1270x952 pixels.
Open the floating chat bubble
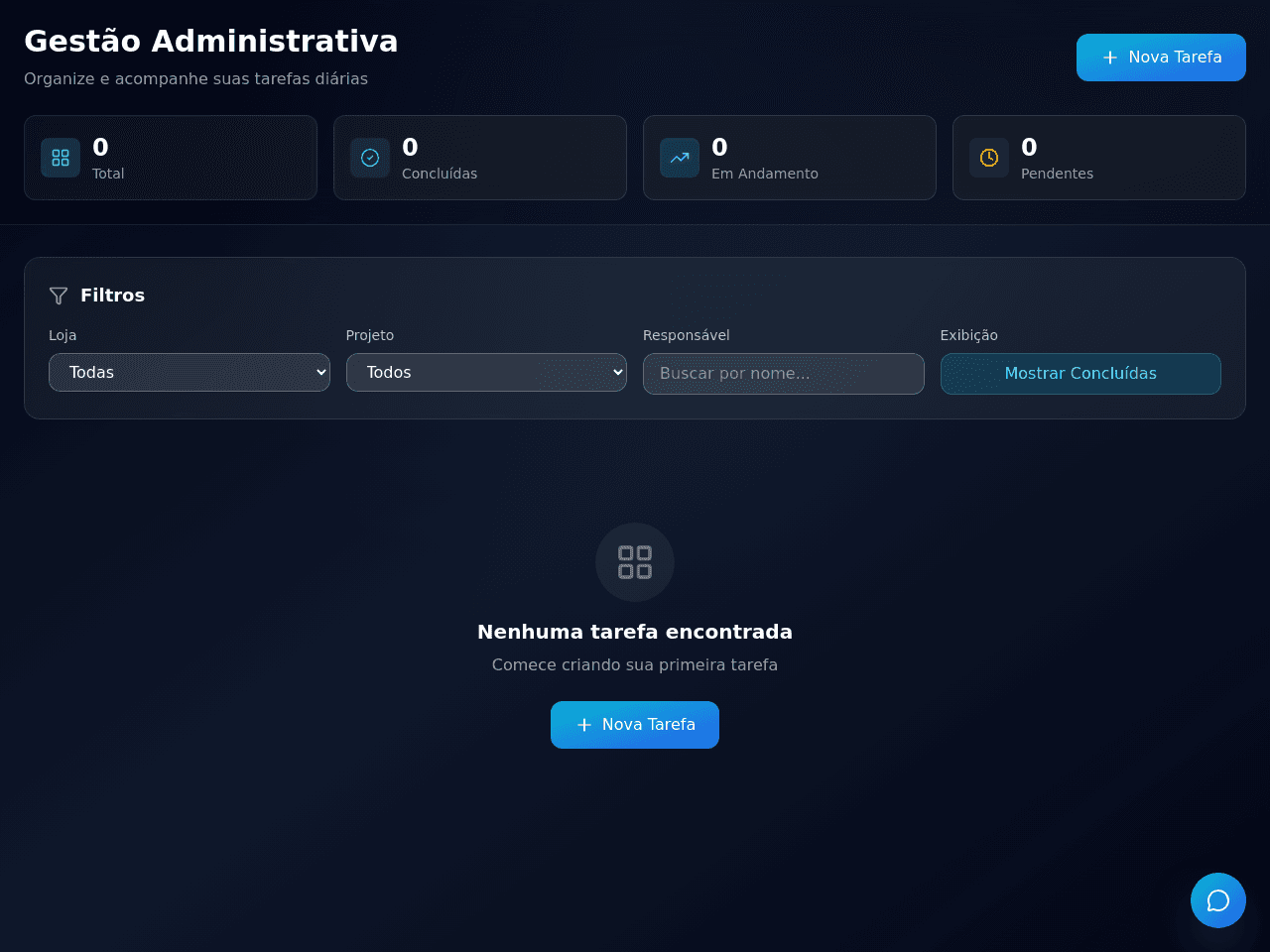[1218, 900]
